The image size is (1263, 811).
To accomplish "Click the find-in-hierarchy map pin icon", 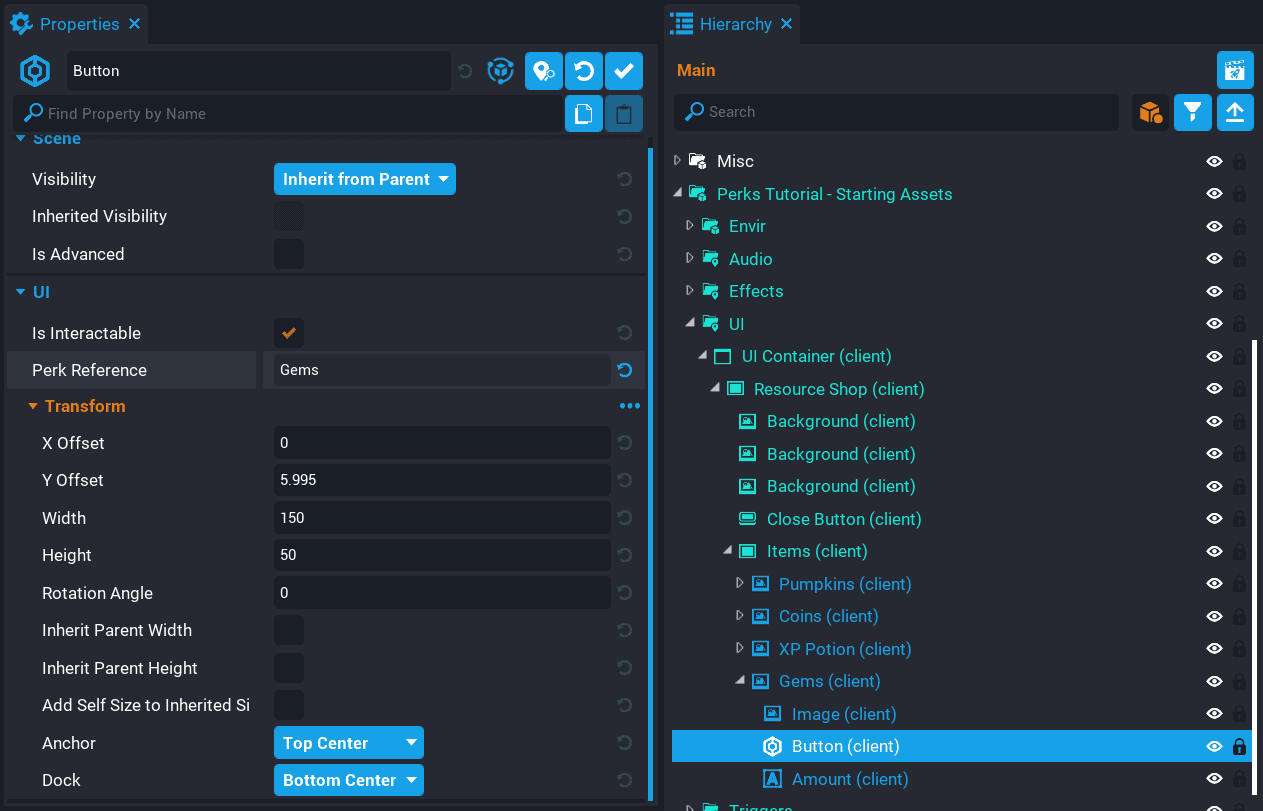I will coord(543,71).
